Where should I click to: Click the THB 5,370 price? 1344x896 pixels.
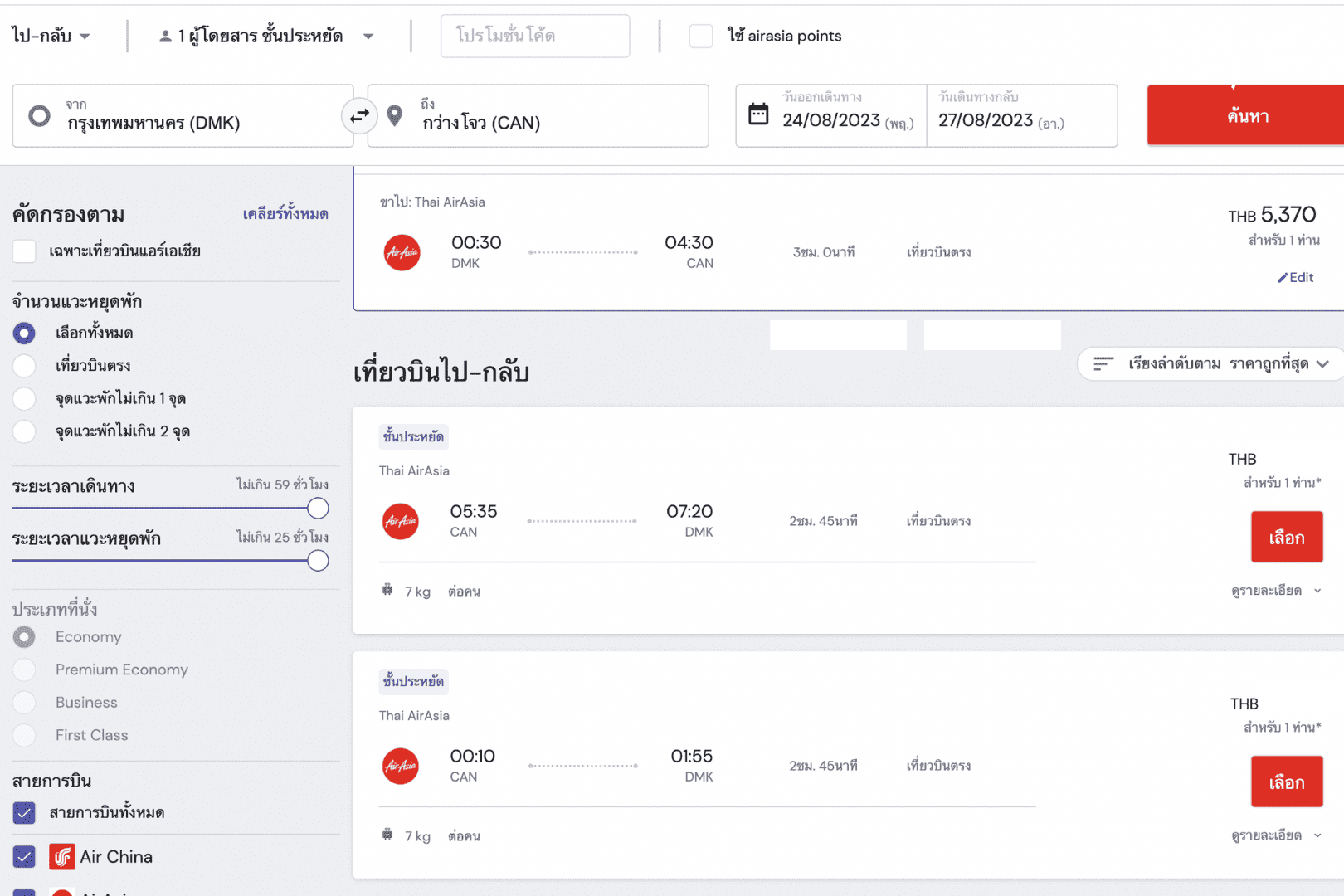point(1272,215)
